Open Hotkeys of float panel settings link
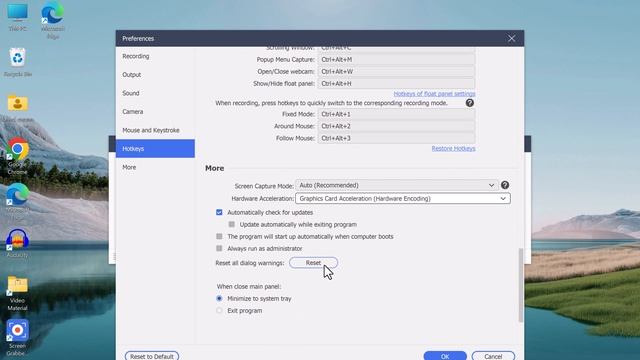This screenshot has width=640, height=360. 434,94
